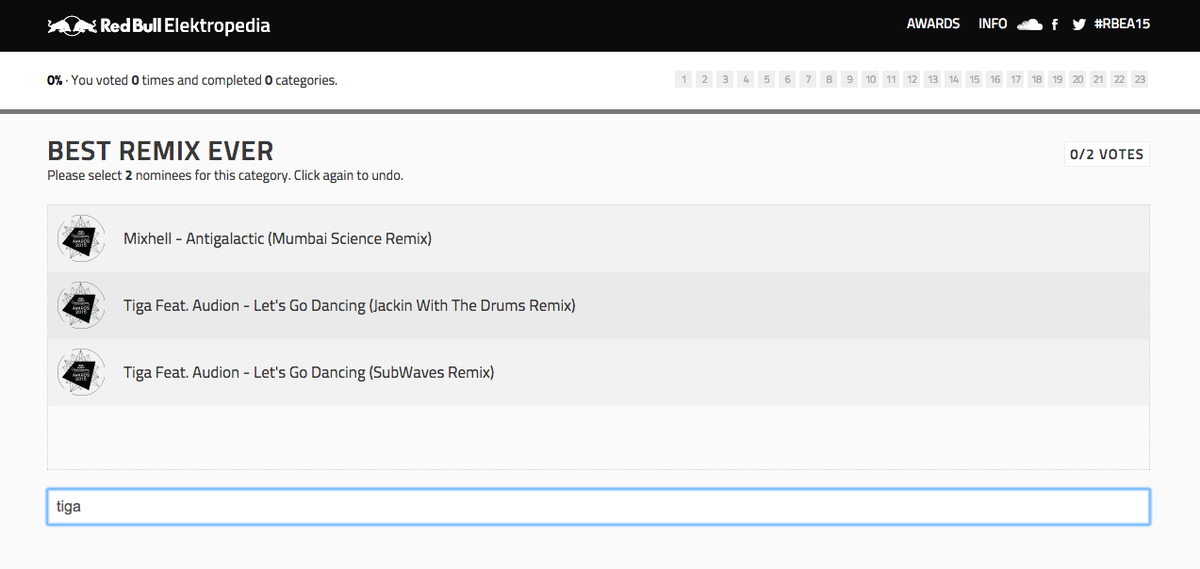Go to category 17
The image size is (1200, 569).
point(1016,79)
